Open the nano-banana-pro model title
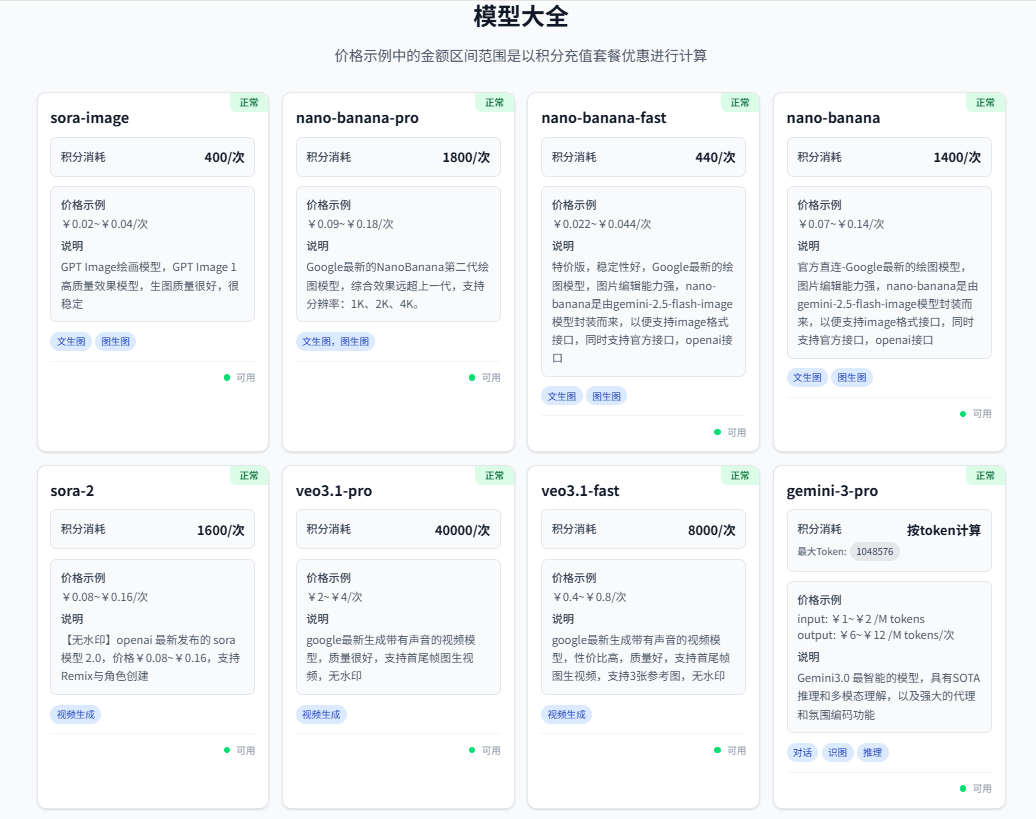Image resolution: width=1036 pixels, height=819 pixels. coord(357,118)
